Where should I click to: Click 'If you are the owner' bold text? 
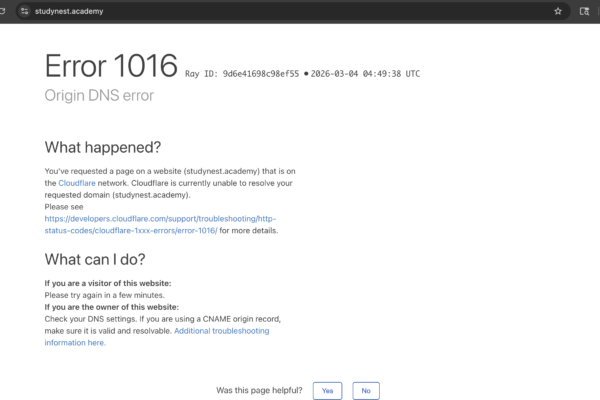pyautogui.click(x=111, y=307)
